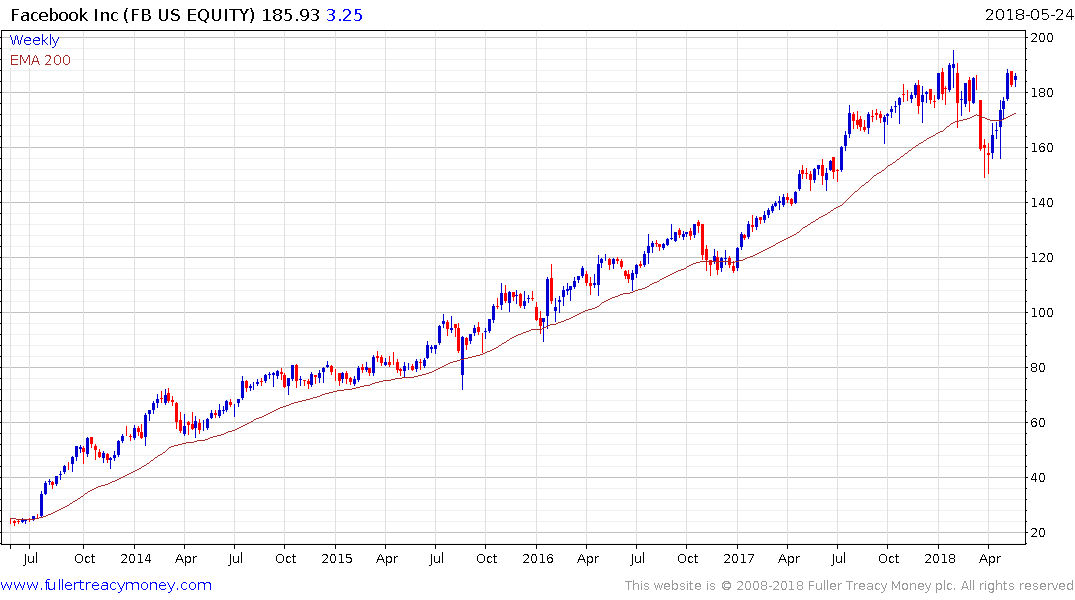
Task: Click the copyright notice text
Action: tap(849, 586)
